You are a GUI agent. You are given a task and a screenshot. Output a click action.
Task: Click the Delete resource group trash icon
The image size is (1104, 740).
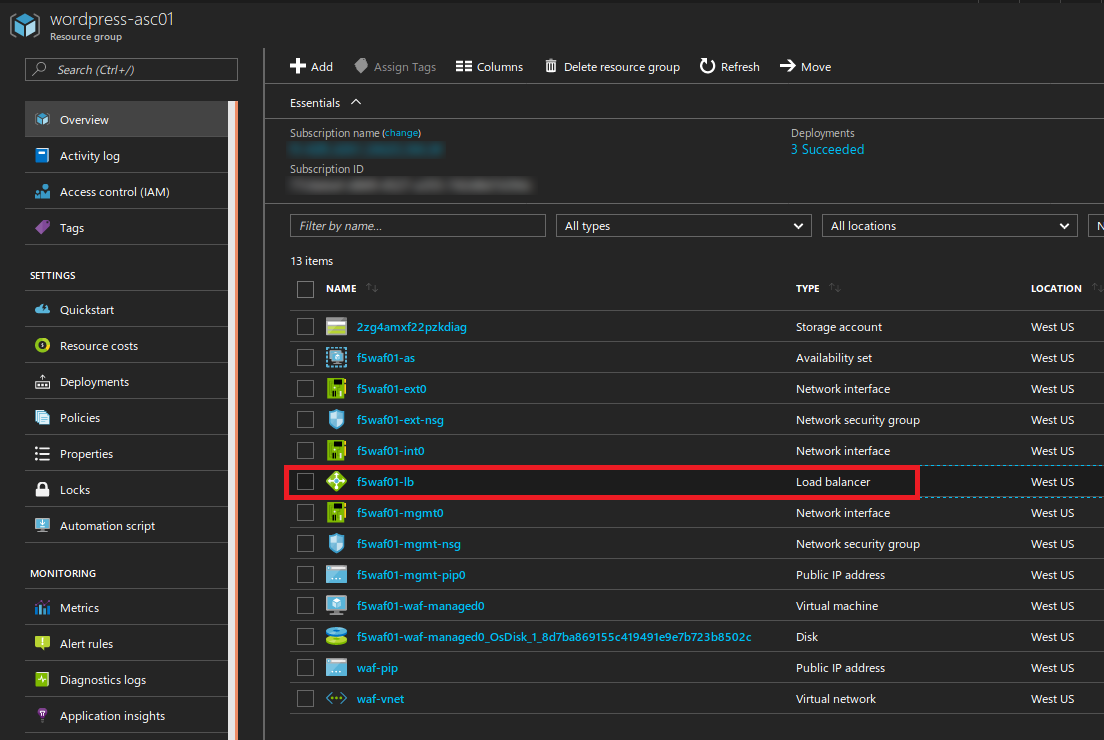(551, 65)
